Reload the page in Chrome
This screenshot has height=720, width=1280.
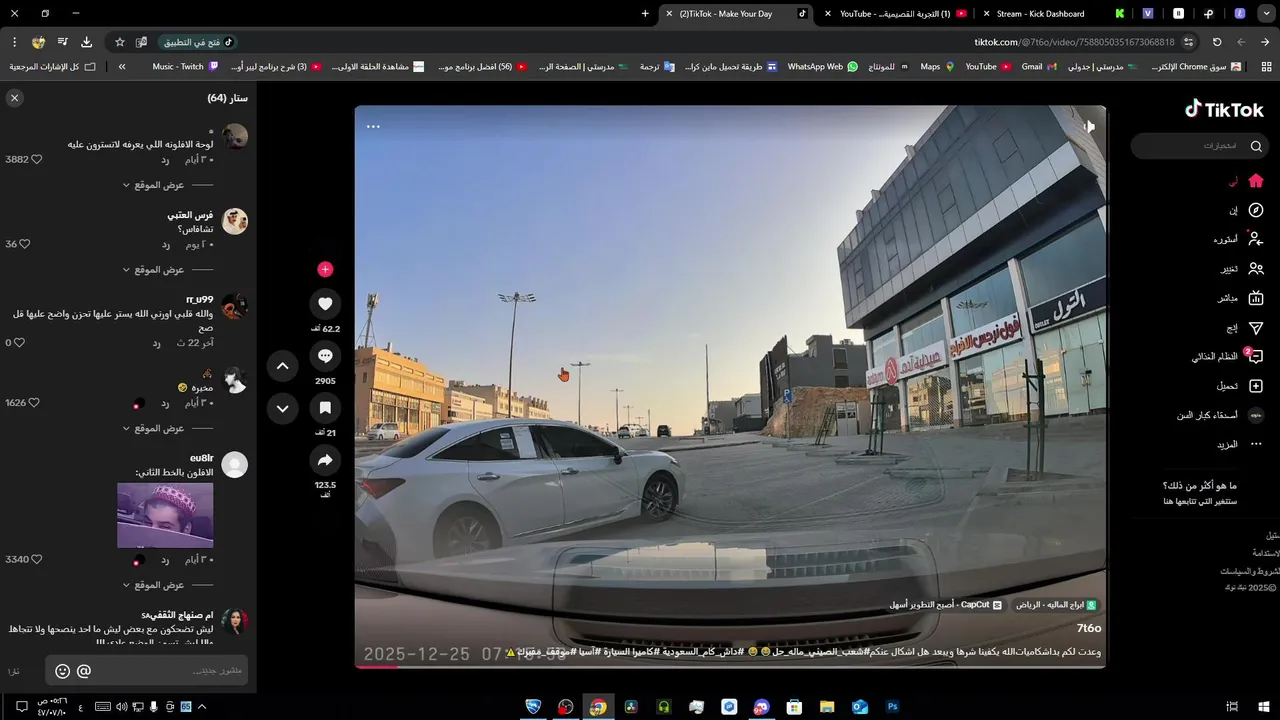click(x=1216, y=42)
